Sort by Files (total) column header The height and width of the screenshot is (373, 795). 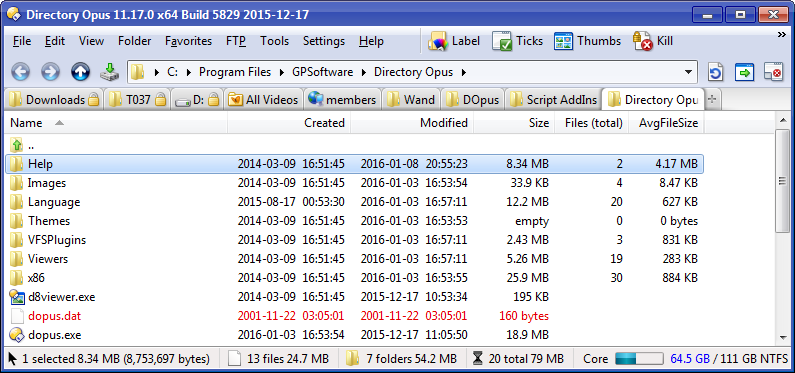tap(591, 123)
